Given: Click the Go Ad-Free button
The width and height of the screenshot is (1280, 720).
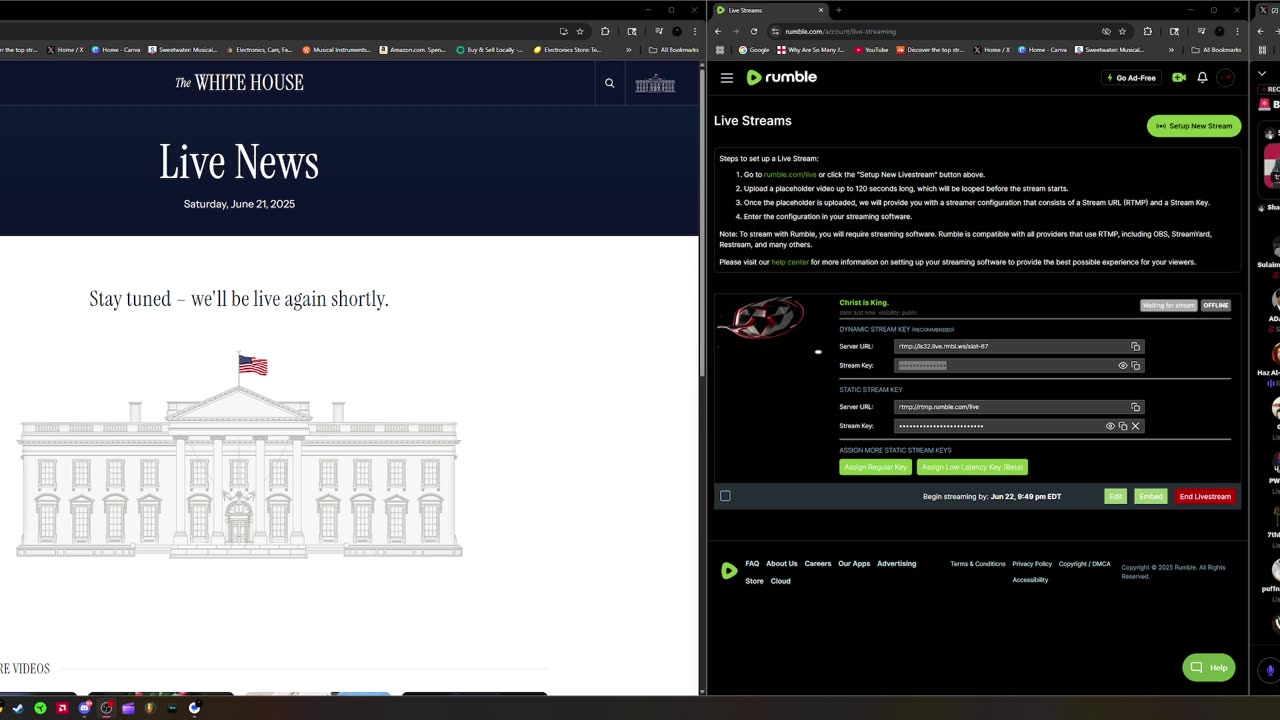Looking at the screenshot, I should (x=1131, y=78).
